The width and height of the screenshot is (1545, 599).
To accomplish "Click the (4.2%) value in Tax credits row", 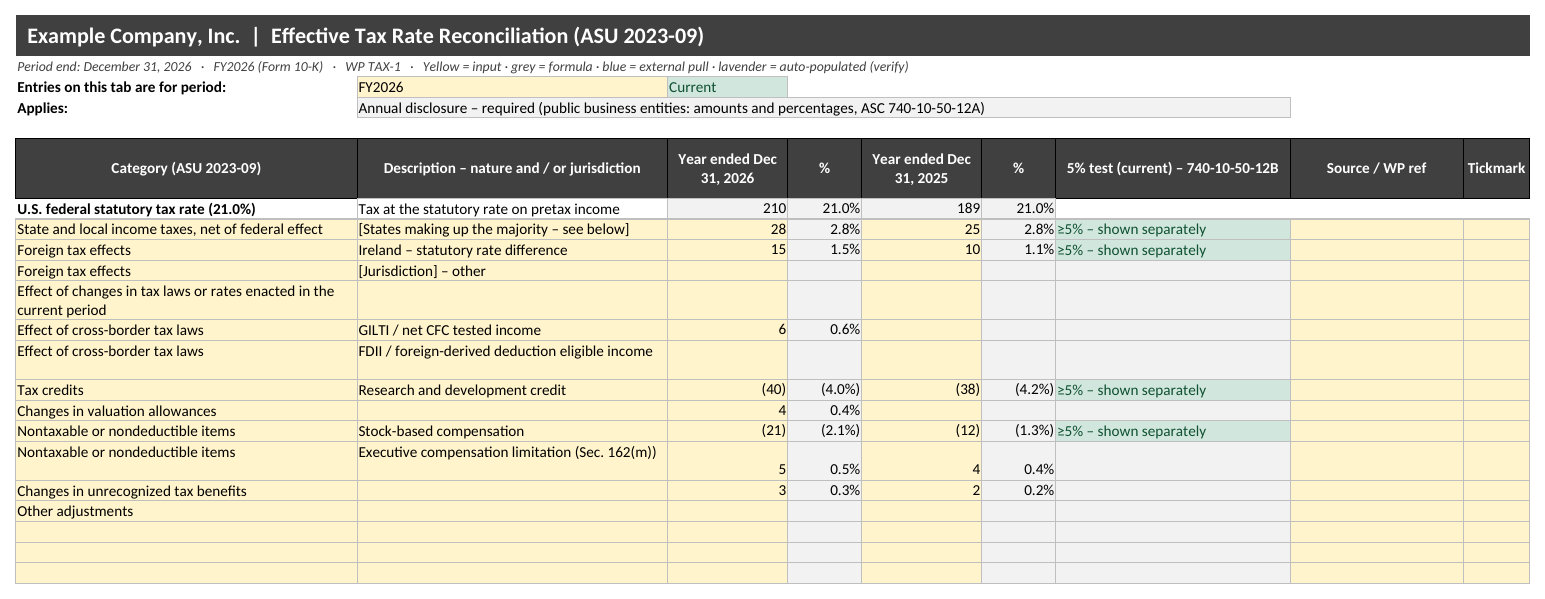I will point(1018,390).
